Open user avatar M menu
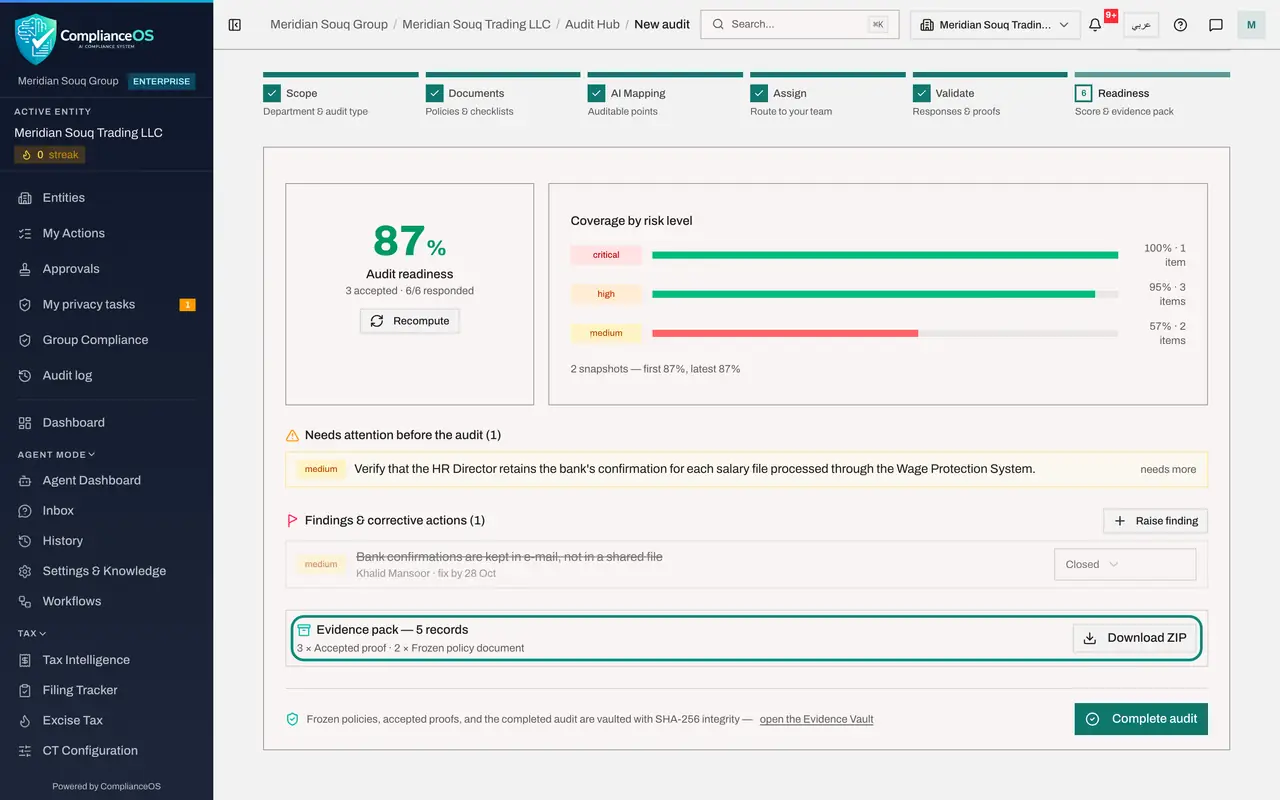This screenshot has width=1280, height=800. point(1251,25)
